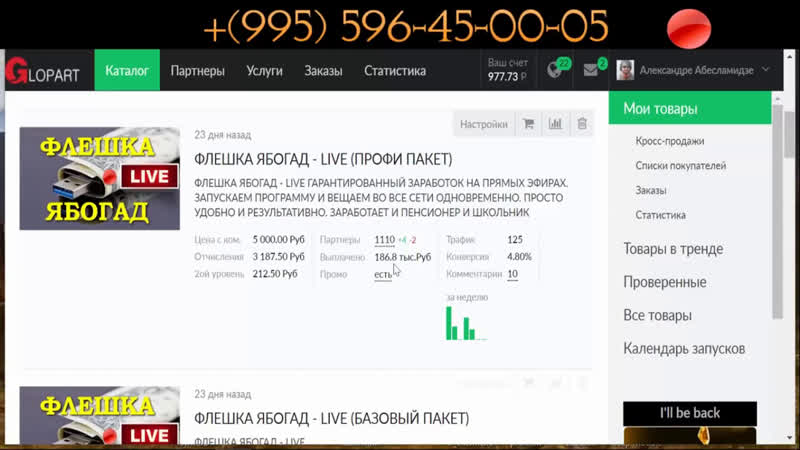Open envelope messages icon with badge 2
Screen dimensions: 800x450
coord(593,69)
